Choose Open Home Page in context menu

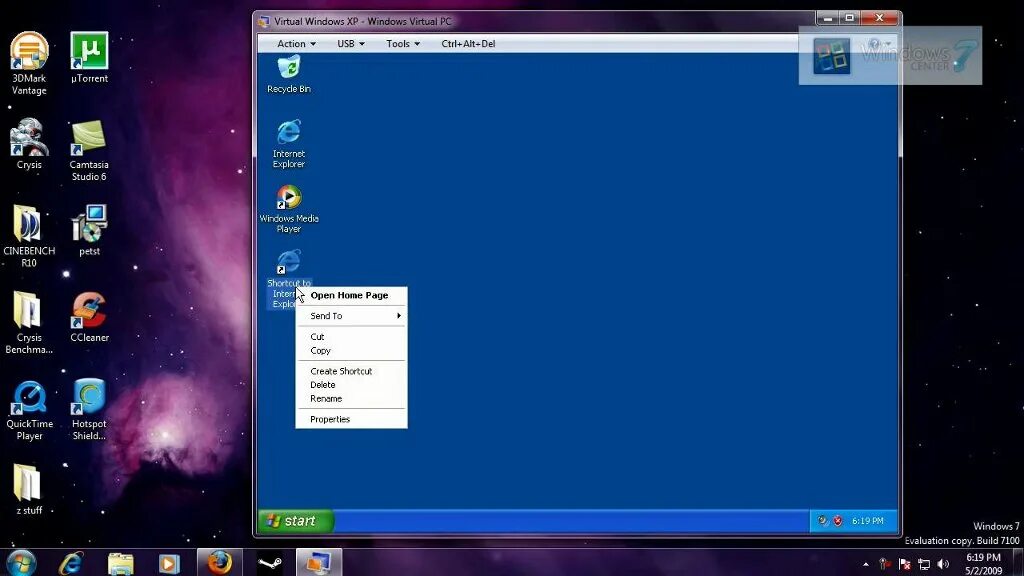click(x=351, y=295)
